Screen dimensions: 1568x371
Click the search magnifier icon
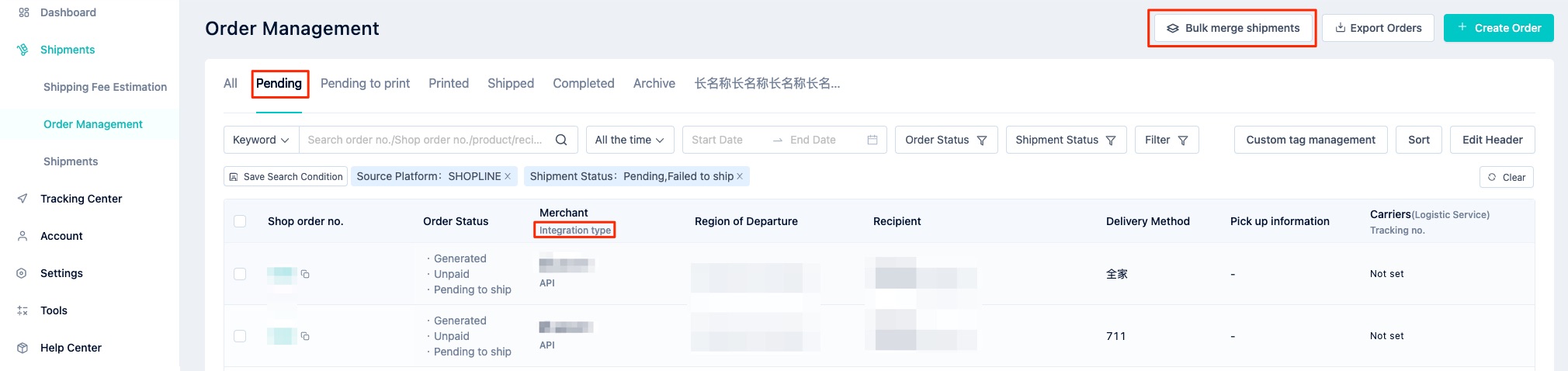pos(561,140)
